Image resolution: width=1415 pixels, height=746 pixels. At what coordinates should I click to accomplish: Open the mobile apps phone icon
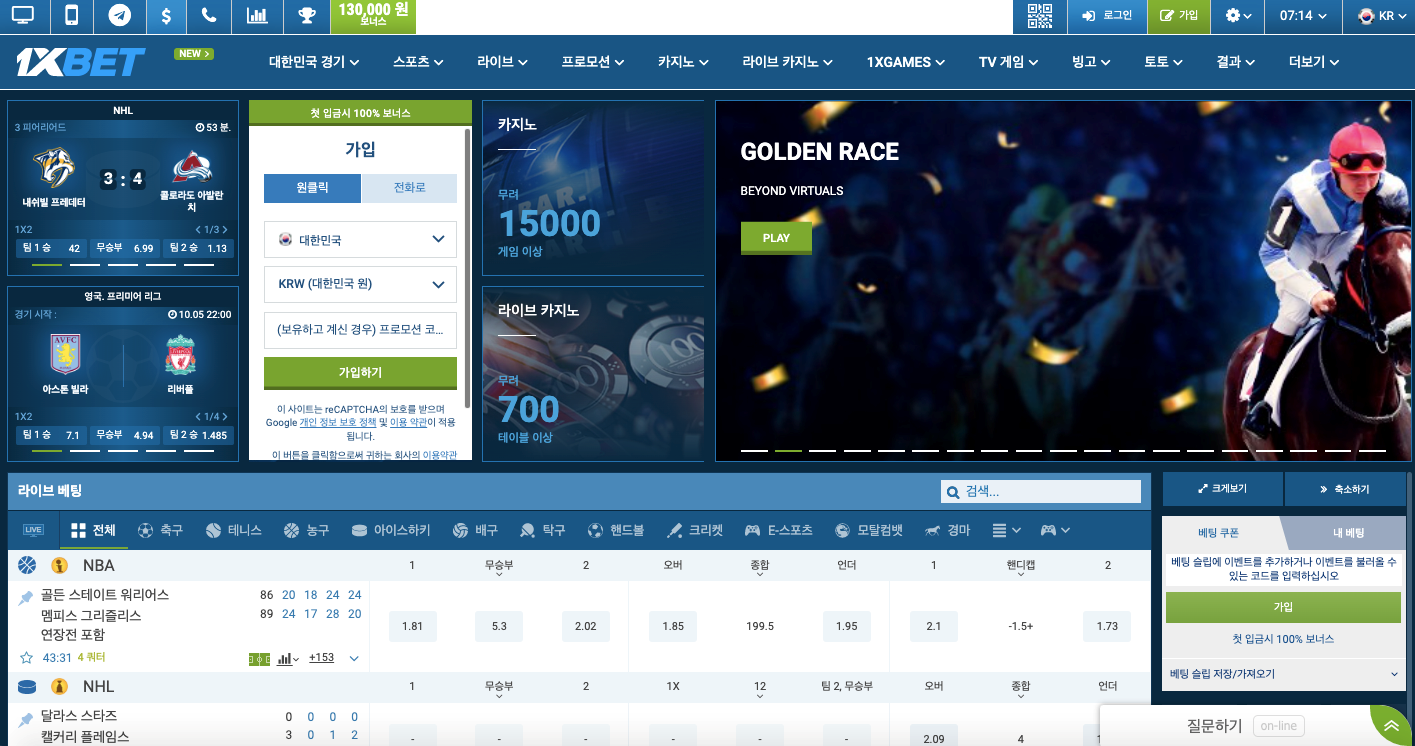[x=71, y=16]
